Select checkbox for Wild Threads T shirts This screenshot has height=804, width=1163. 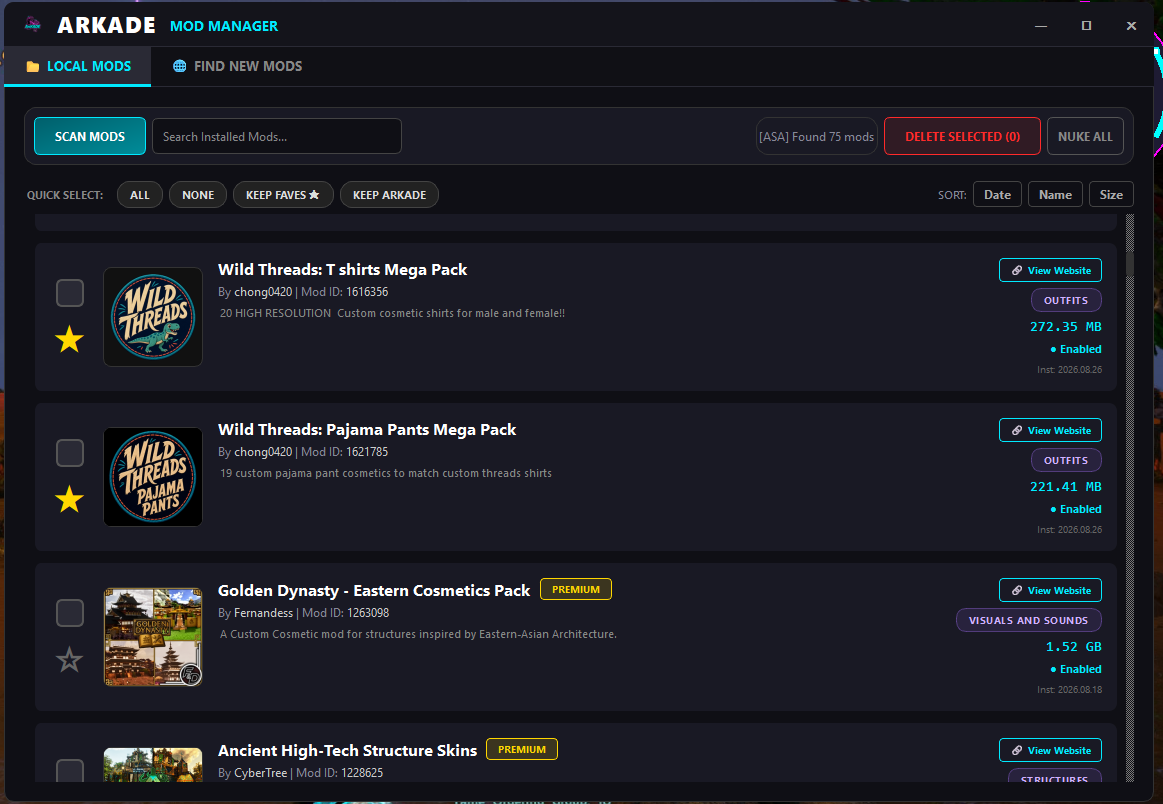tap(70, 293)
